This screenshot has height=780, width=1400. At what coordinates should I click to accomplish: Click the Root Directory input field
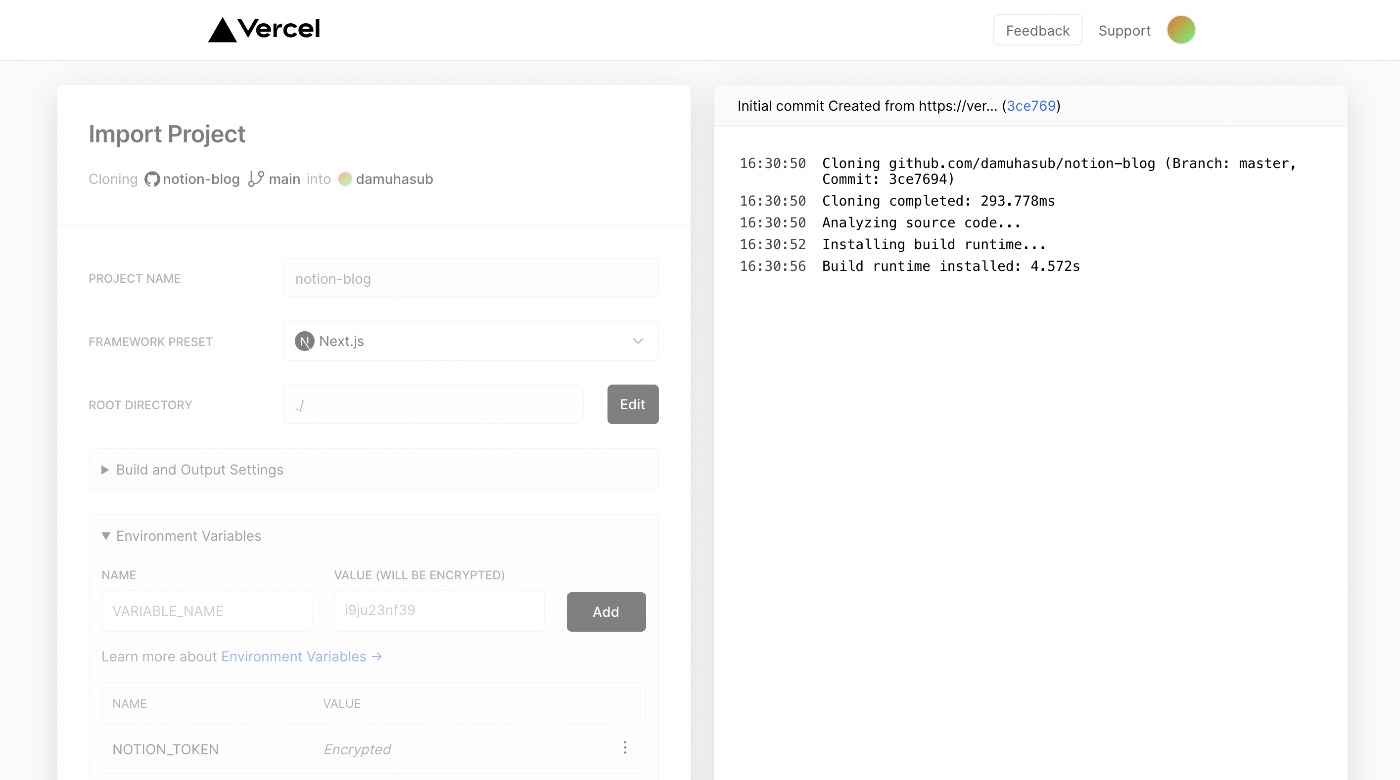pyautogui.click(x=433, y=404)
